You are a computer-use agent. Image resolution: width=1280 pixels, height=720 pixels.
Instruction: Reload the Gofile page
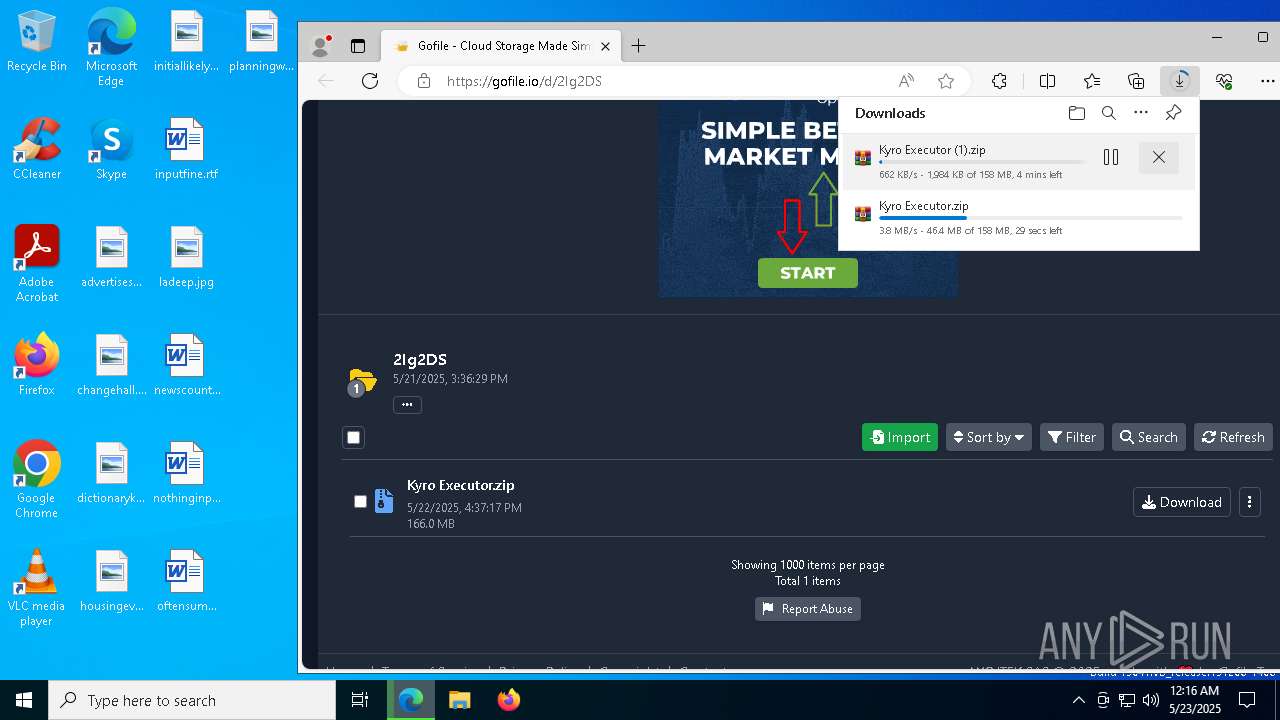(370, 81)
